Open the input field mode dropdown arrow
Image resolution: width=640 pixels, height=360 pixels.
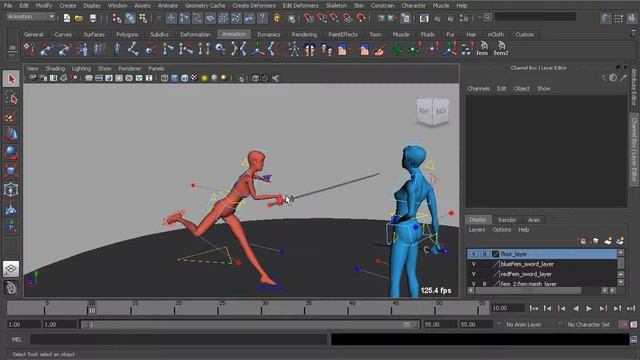click(480, 17)
